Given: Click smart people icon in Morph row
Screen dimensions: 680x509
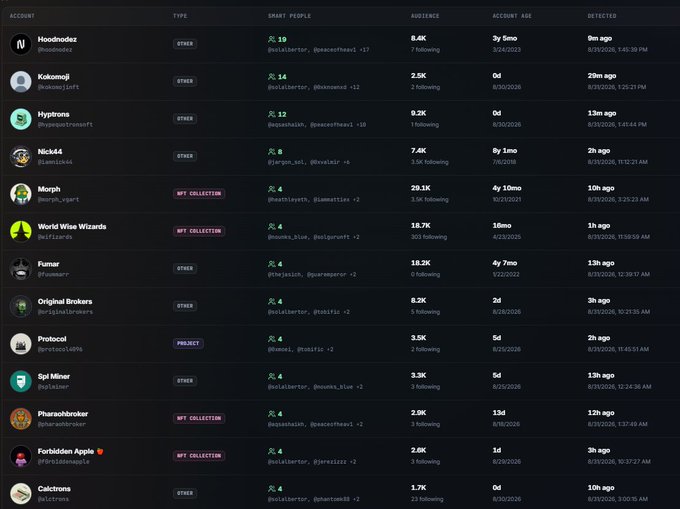Looking at the screenshot, I should (x=272, y=189).
